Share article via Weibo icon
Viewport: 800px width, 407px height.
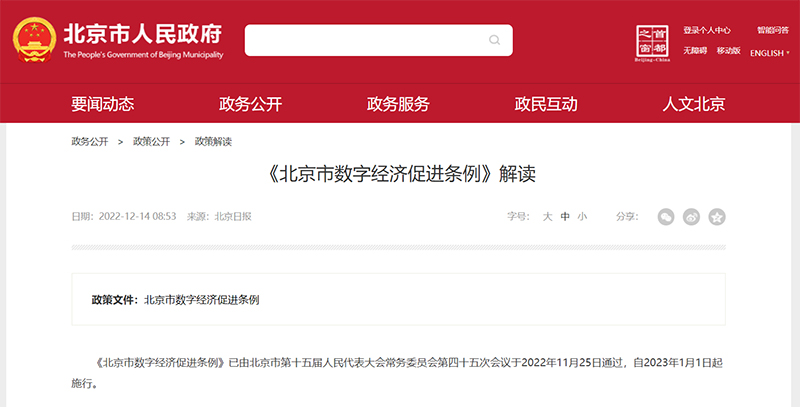(691, 216)
